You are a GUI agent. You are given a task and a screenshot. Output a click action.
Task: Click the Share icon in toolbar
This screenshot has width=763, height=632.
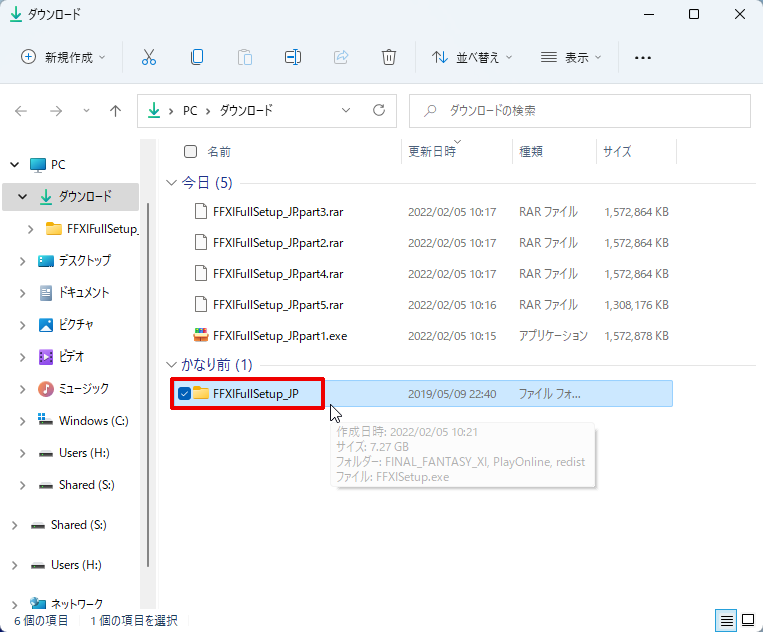point(341,57)
